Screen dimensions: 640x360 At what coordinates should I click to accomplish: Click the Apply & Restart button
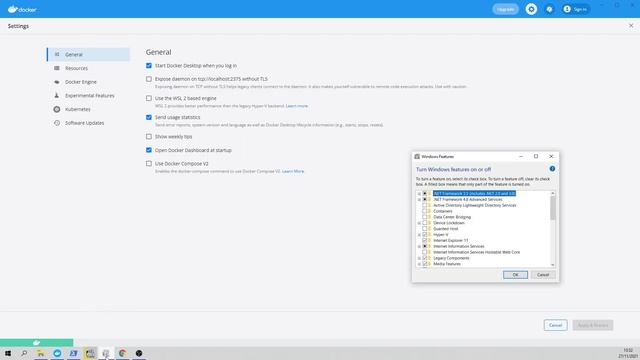click(x=593, y=325)
